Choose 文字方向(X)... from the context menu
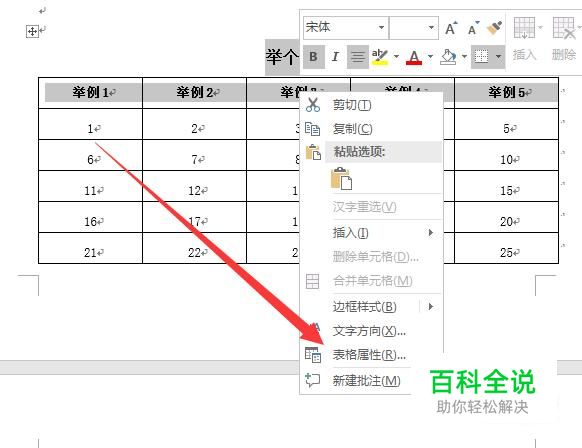The width and height of the screenshot is (582, 448). (x=371, y=331)
